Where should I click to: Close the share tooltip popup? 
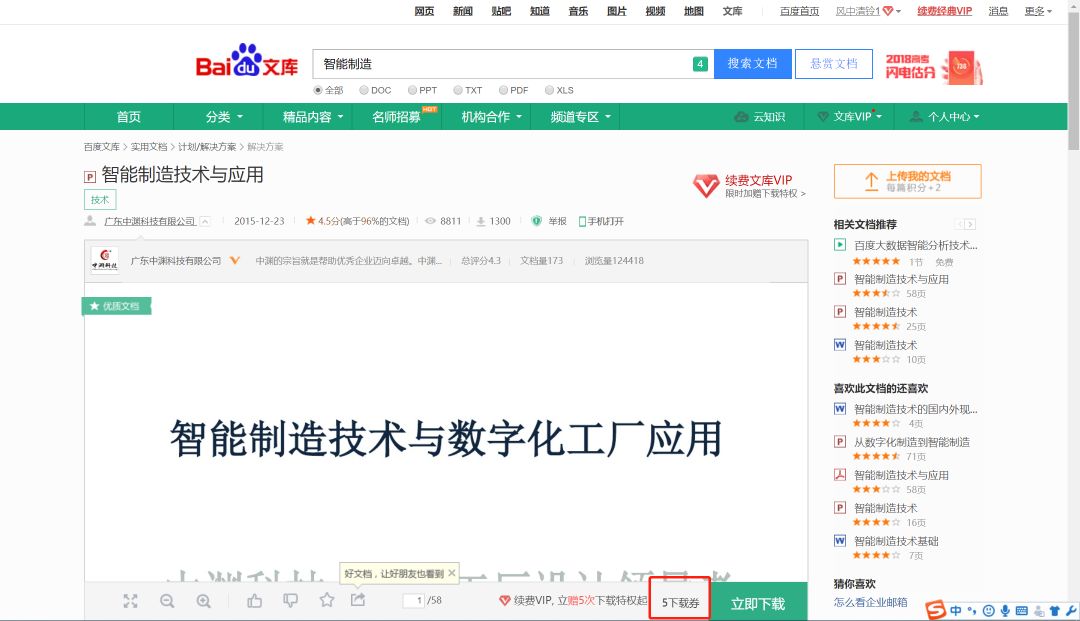[x=452, y=573]
